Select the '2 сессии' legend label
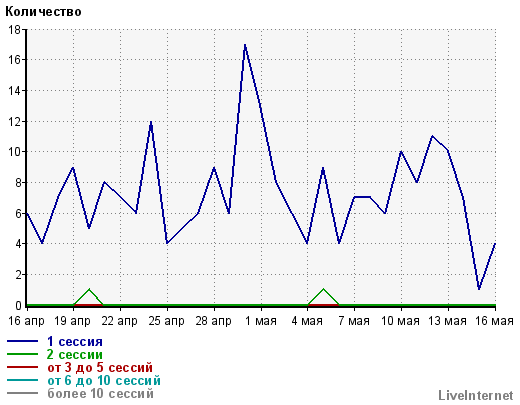Screen dimensions: 520x405 pos(75,354)
